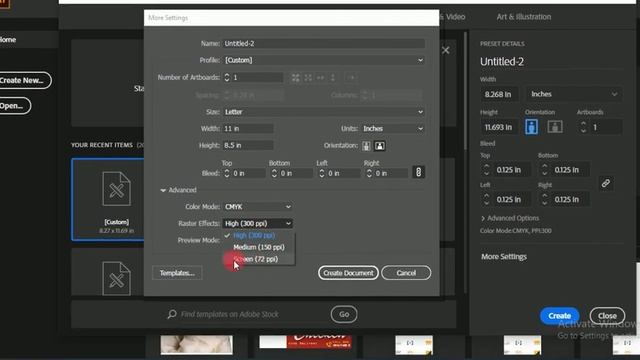The height and width of the screenshot is (360, 640).
Task: Adjust Bottom bleed stepper in More Settings
Action: point(274,173)
